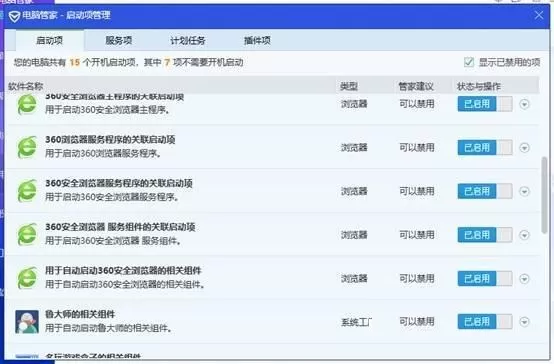Disable the 鲁大师的相关组件 startup toggle
This screenshot has width=554, height=364.
click(x=485, y=322)
